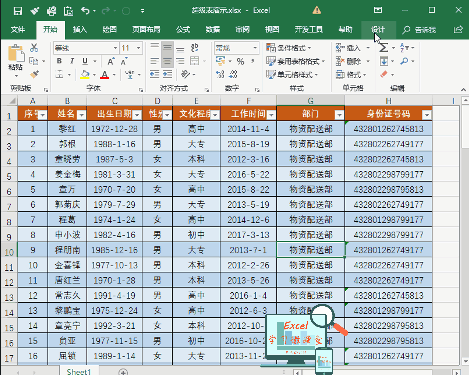This screenshot has width=469, height=375.
Task: Apply italic formatting
Action: (72, 61)
